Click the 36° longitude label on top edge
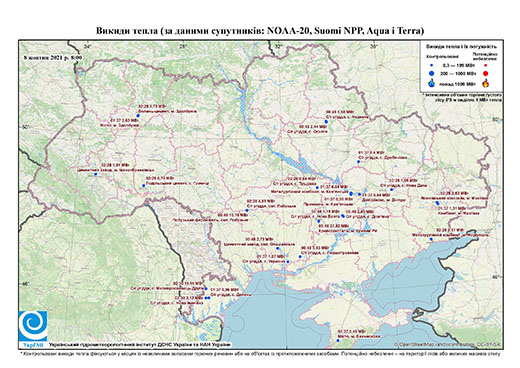Viewport: 520px width, 368px height. [x=374, y=46]
